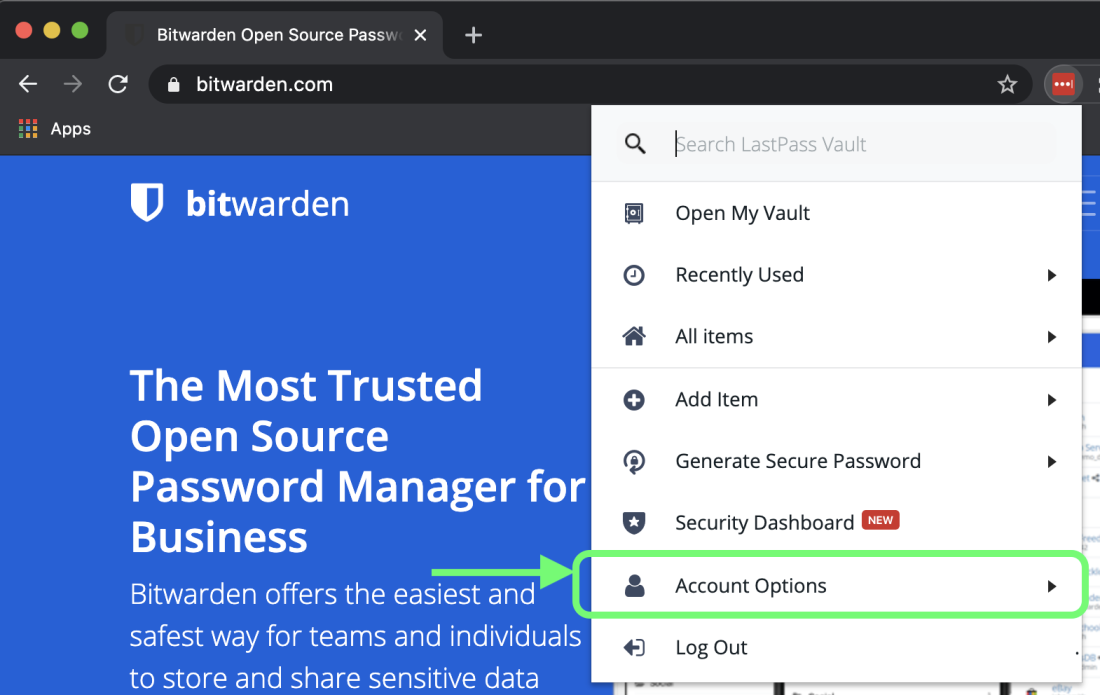Click the person icon beside Account Options
Image resolution: width=1100 pixels, height=695 pixels.
pos(635,585)
